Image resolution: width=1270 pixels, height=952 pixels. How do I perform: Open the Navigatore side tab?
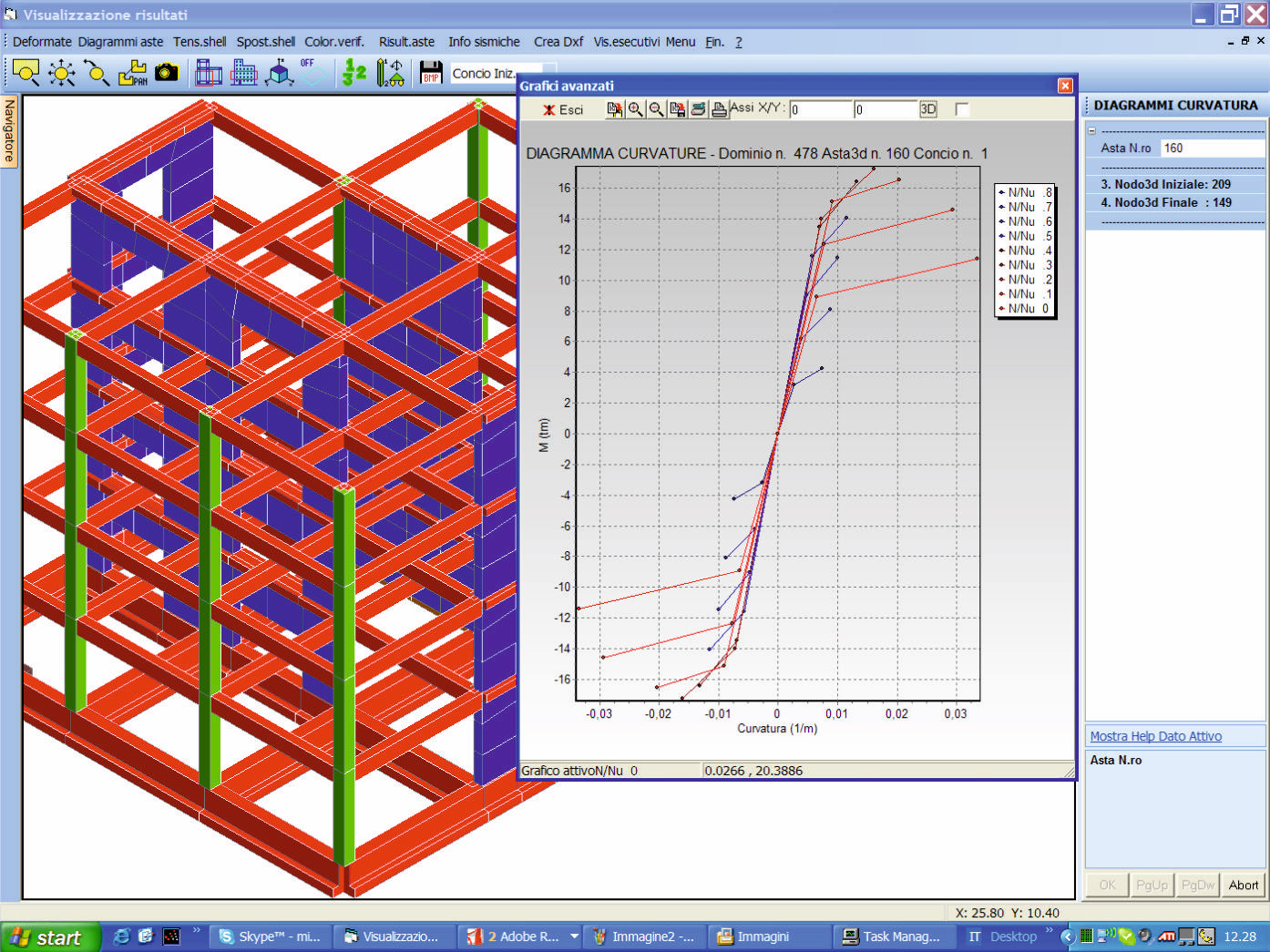tap(9, 130)
